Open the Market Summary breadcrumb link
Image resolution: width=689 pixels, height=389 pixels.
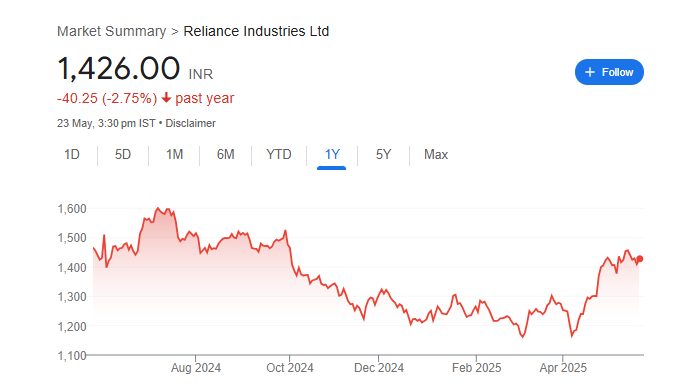[x=112, y=31]
